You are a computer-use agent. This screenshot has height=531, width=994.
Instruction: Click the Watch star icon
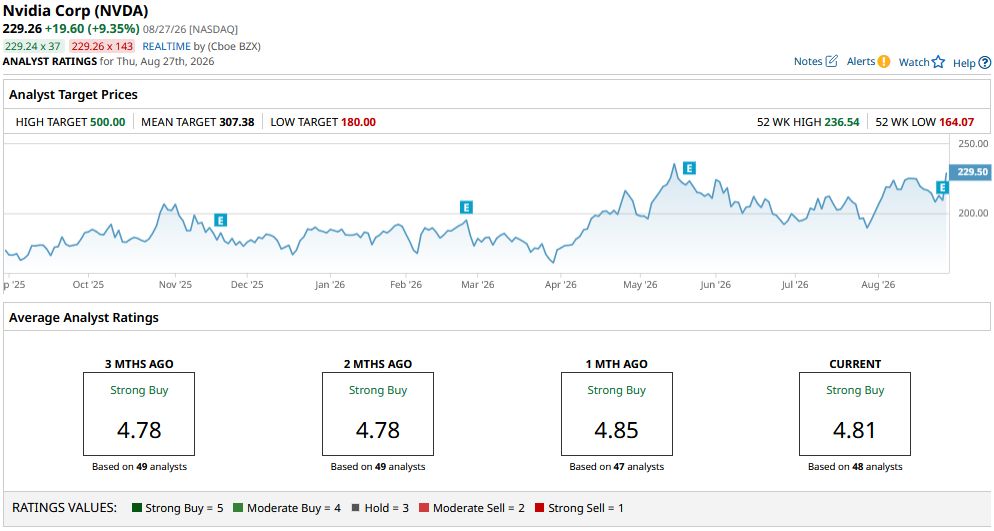click(x=938, y=61)
